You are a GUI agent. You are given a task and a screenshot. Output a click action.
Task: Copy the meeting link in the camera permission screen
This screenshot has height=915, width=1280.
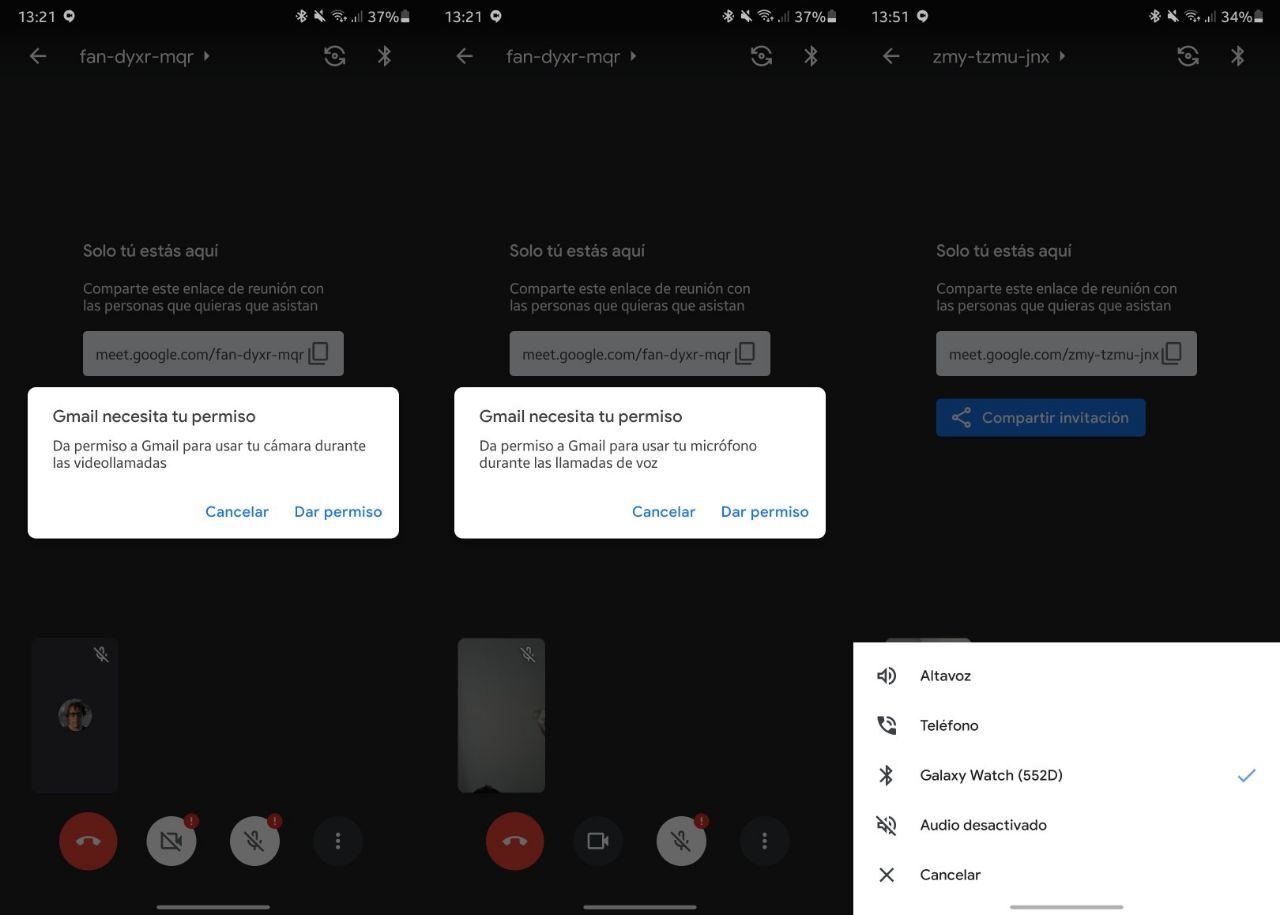319,354
